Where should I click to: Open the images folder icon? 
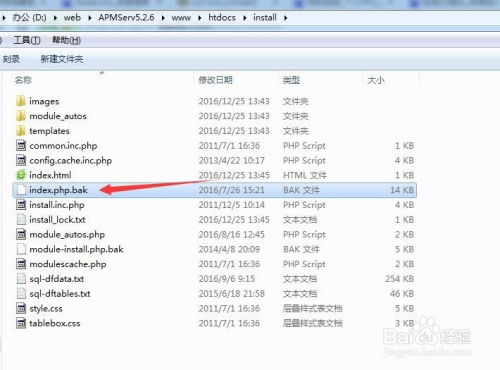click(x=21, y=101)
